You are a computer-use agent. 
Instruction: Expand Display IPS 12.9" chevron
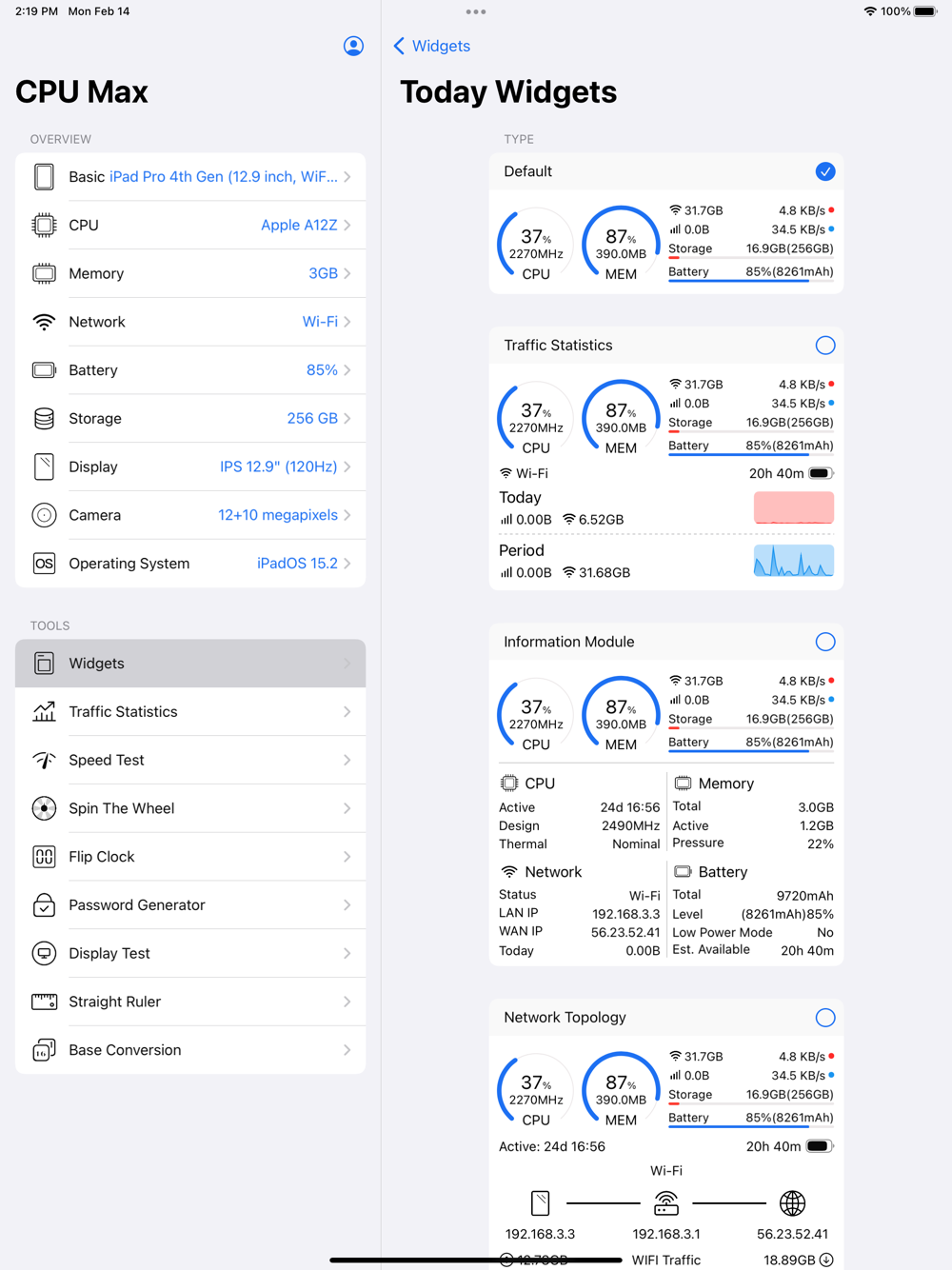pyautogui.click(x=347, y=466)
